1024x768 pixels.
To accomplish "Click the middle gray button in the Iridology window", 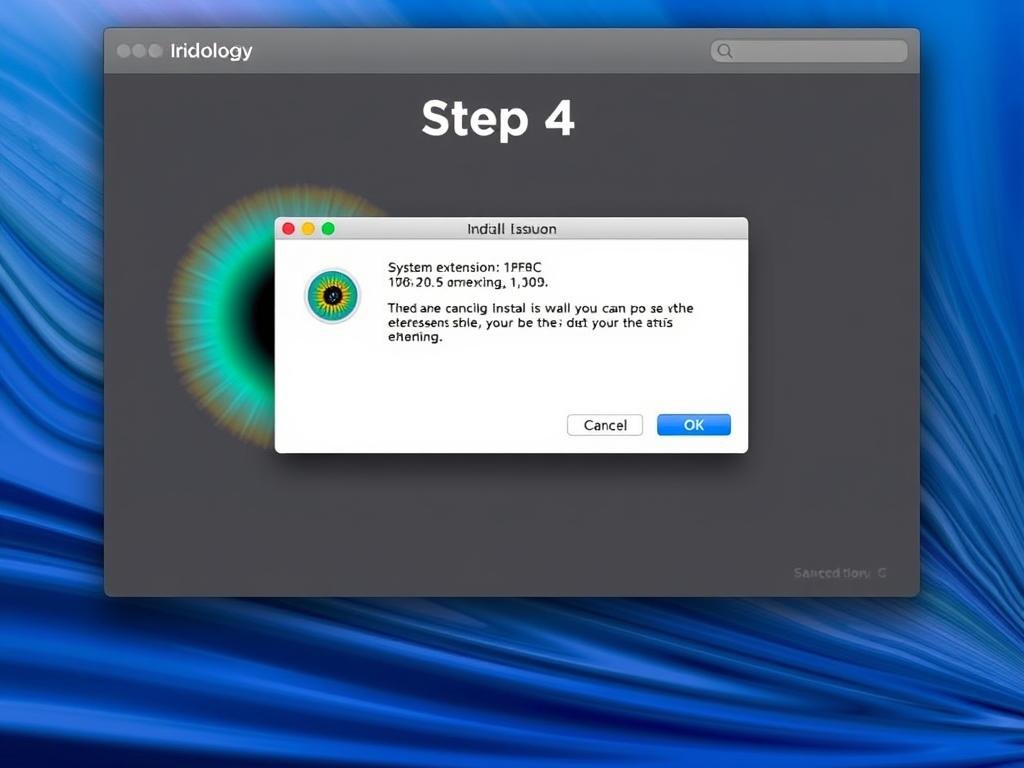I will [140, 51].
